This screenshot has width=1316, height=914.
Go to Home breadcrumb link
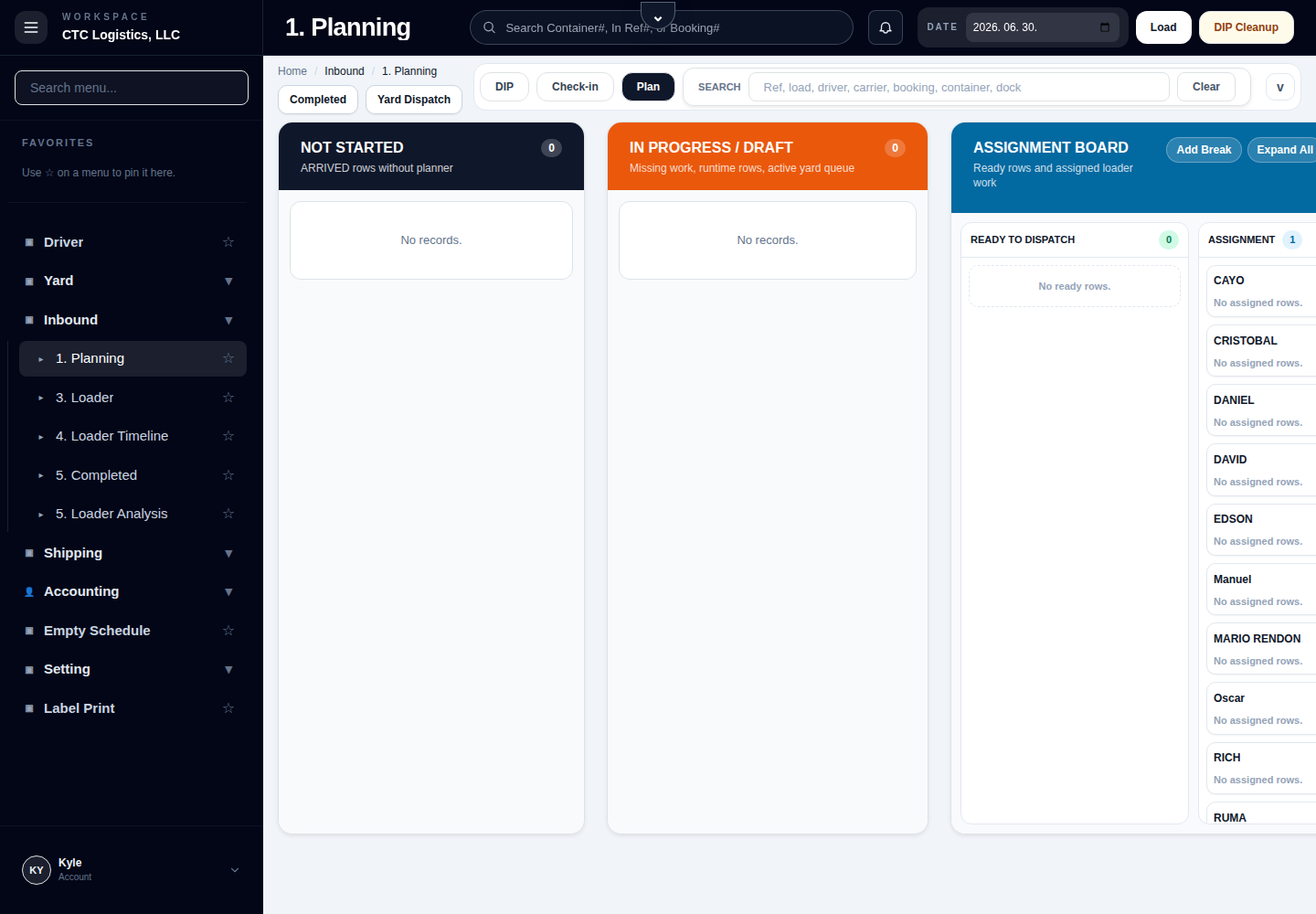click(292, 71)
